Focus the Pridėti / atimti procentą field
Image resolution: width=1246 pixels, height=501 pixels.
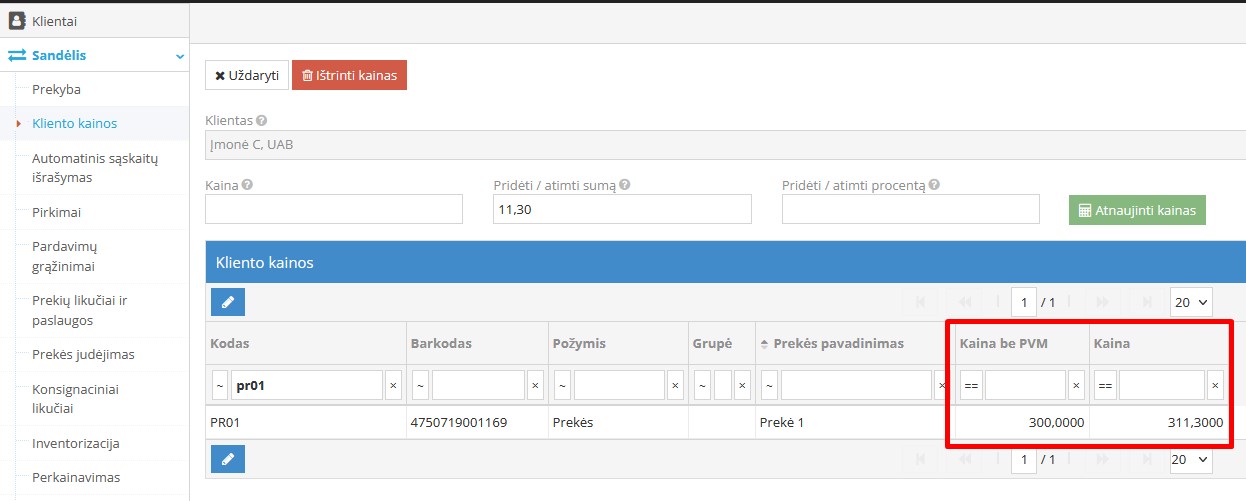coord(910,209)
